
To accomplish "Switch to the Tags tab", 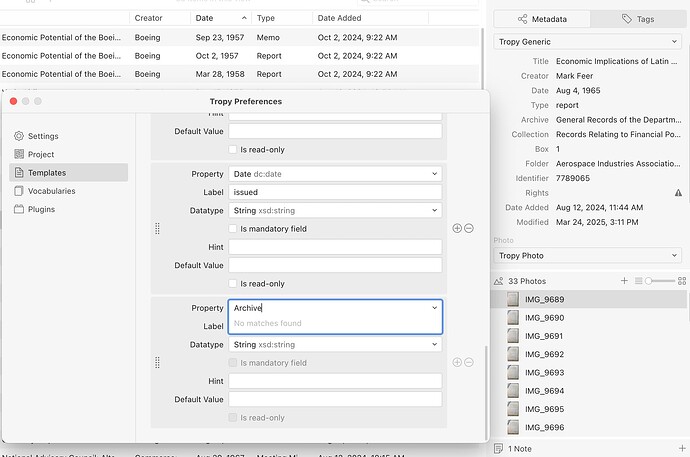I will point(639,19).
